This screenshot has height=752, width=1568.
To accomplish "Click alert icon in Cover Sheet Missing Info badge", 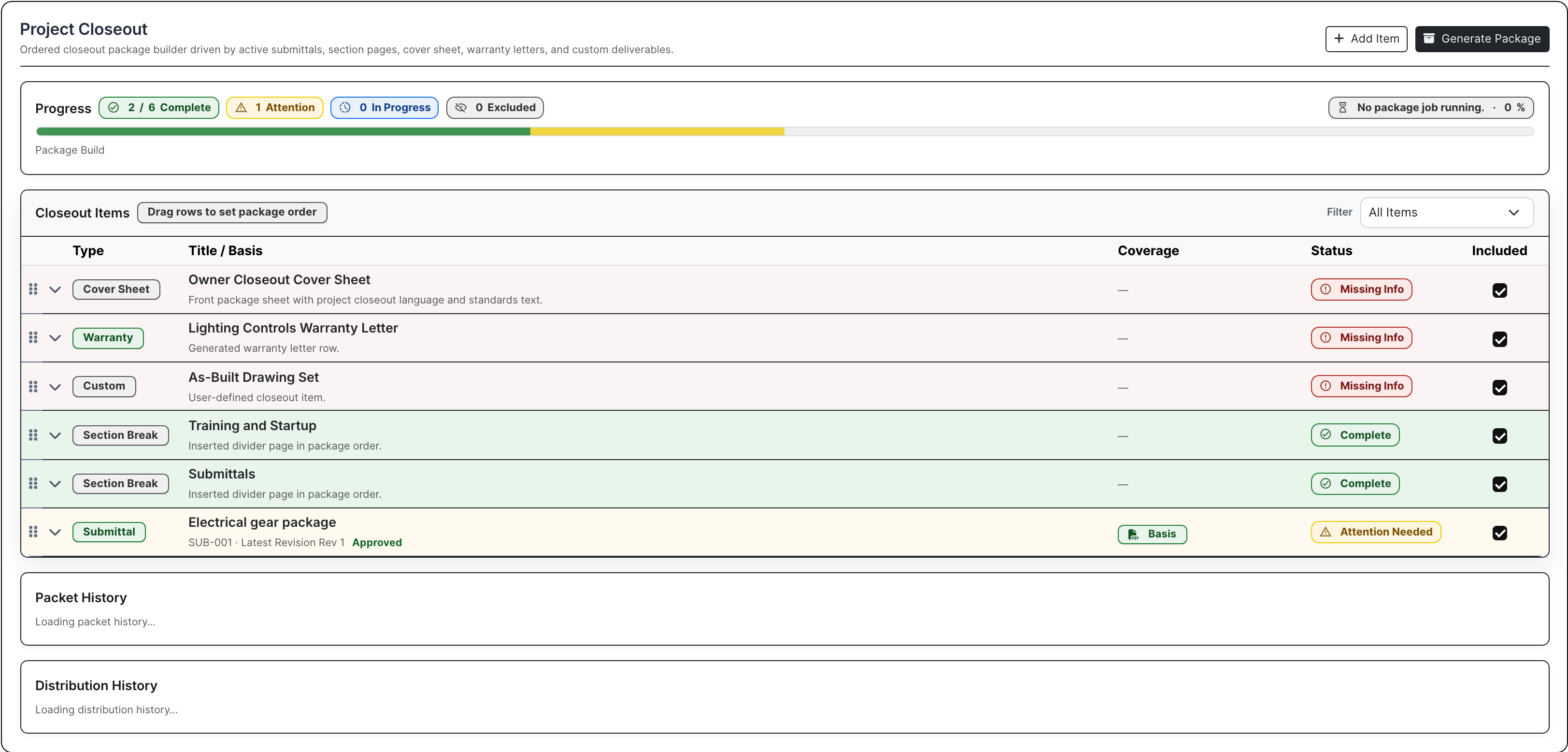I will pos(1326,289).
